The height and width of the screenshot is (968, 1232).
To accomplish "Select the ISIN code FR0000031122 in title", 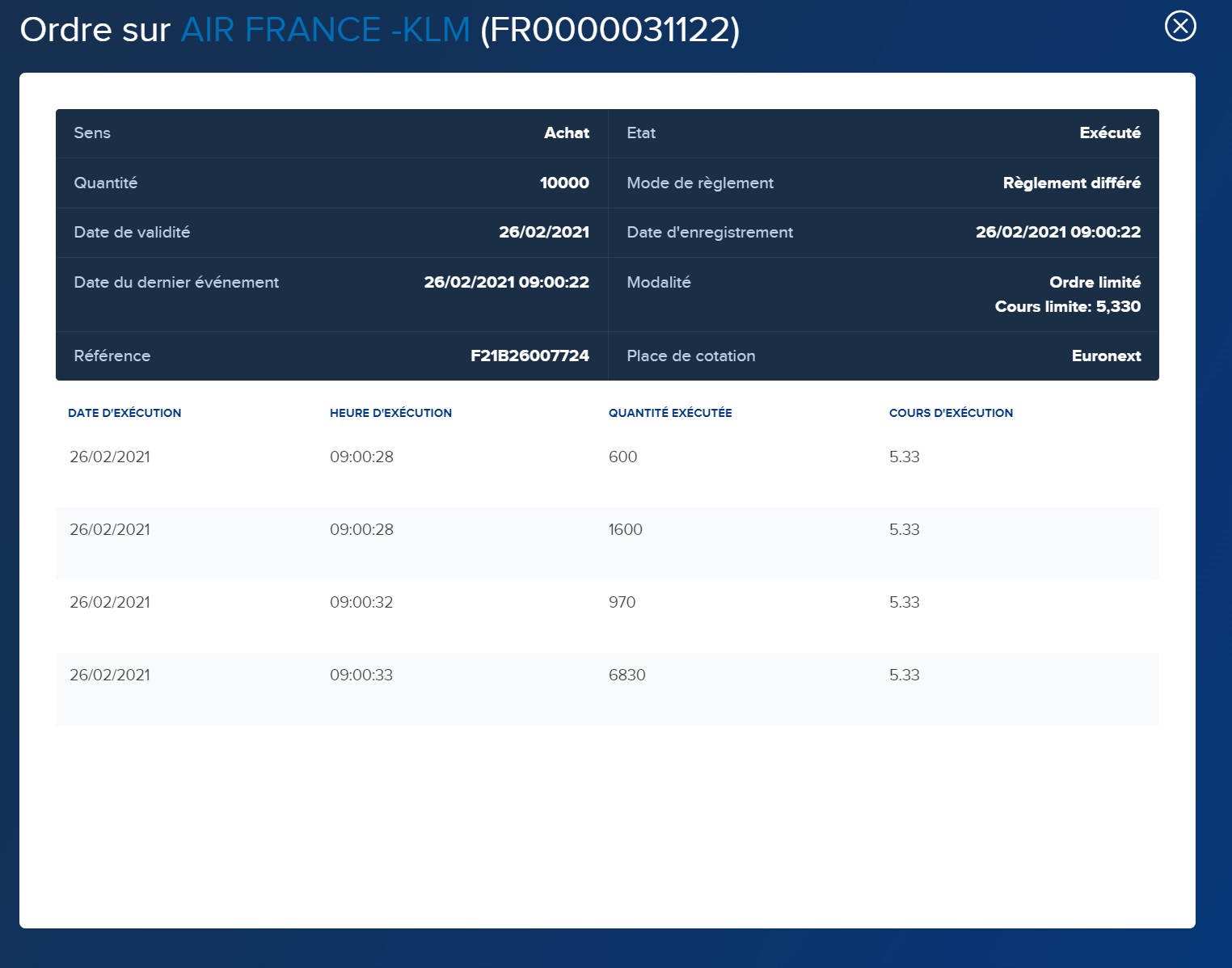I will pyautogui.click(x=610, y=30).
